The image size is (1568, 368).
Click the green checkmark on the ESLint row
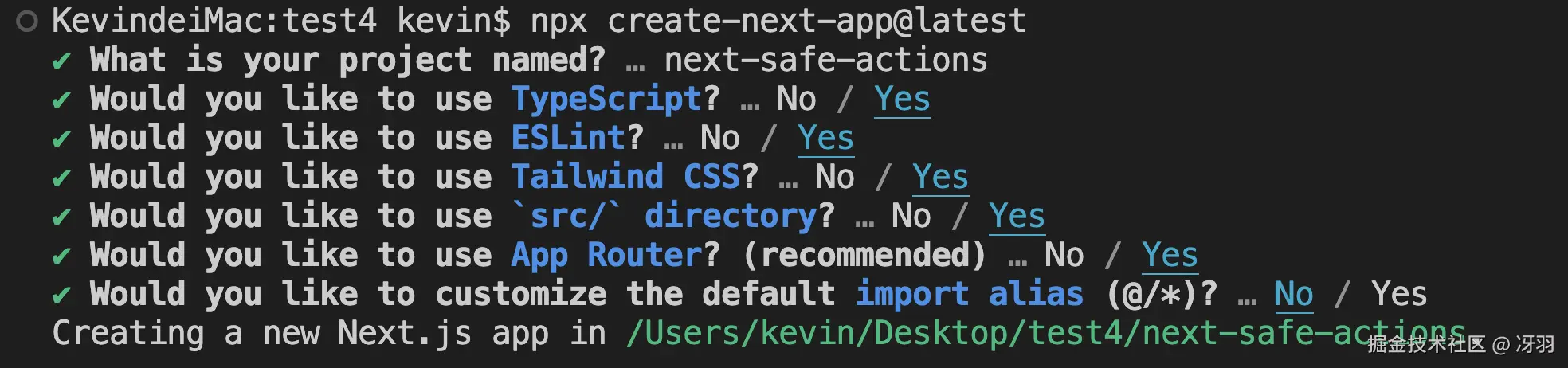(x=61, y=139)
